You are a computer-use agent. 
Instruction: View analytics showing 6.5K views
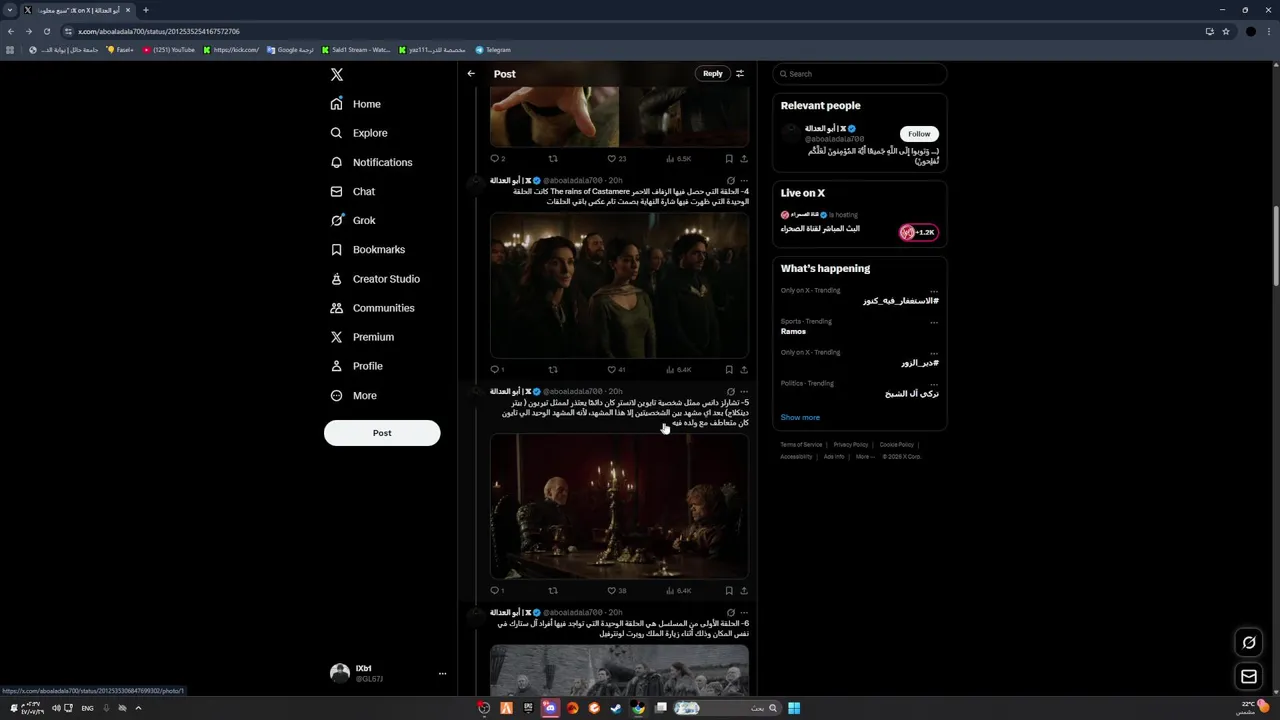click(x=679, y=158)
